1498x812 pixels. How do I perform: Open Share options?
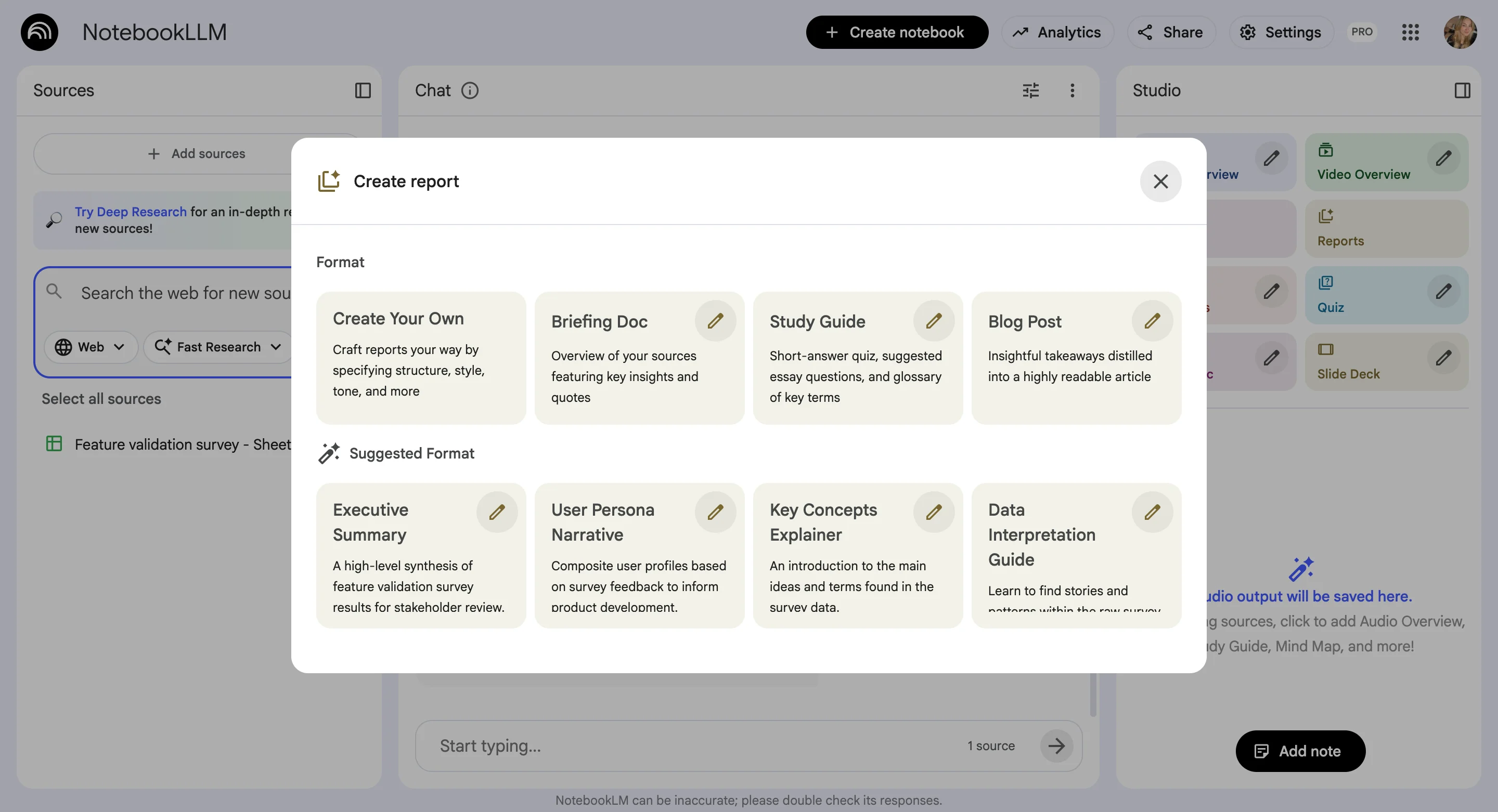click(x=1171, y=32)
